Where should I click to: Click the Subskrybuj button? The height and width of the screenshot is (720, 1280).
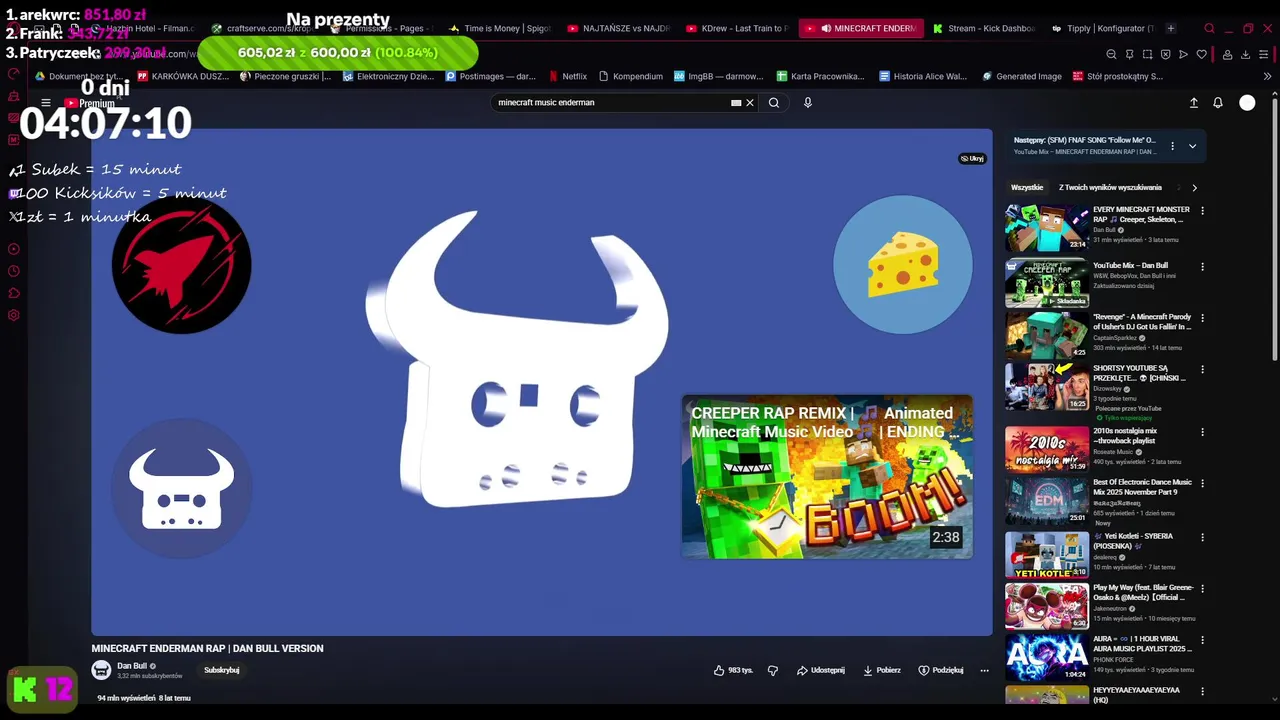point(222,670)
